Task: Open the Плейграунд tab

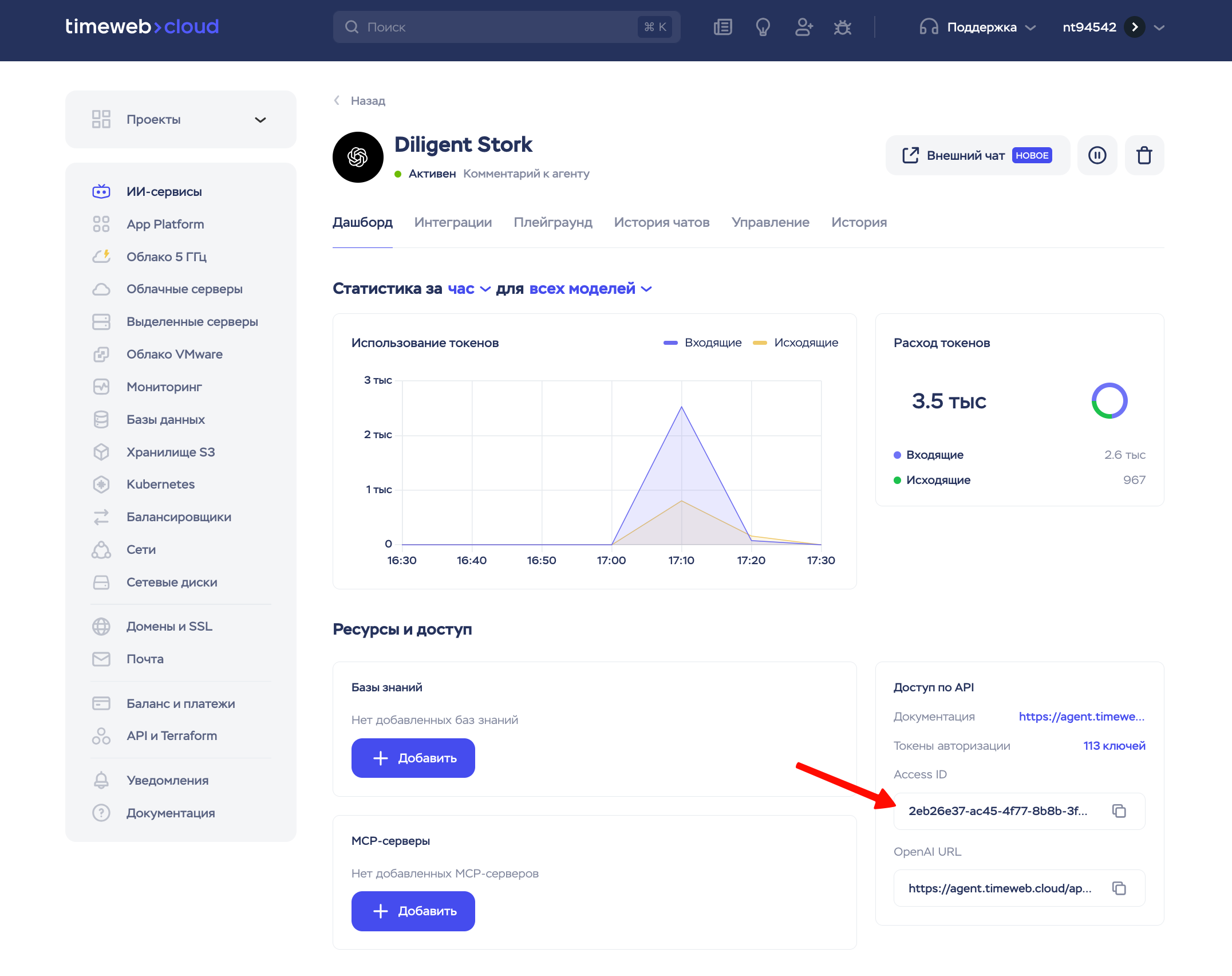Action: click(553, 222)
